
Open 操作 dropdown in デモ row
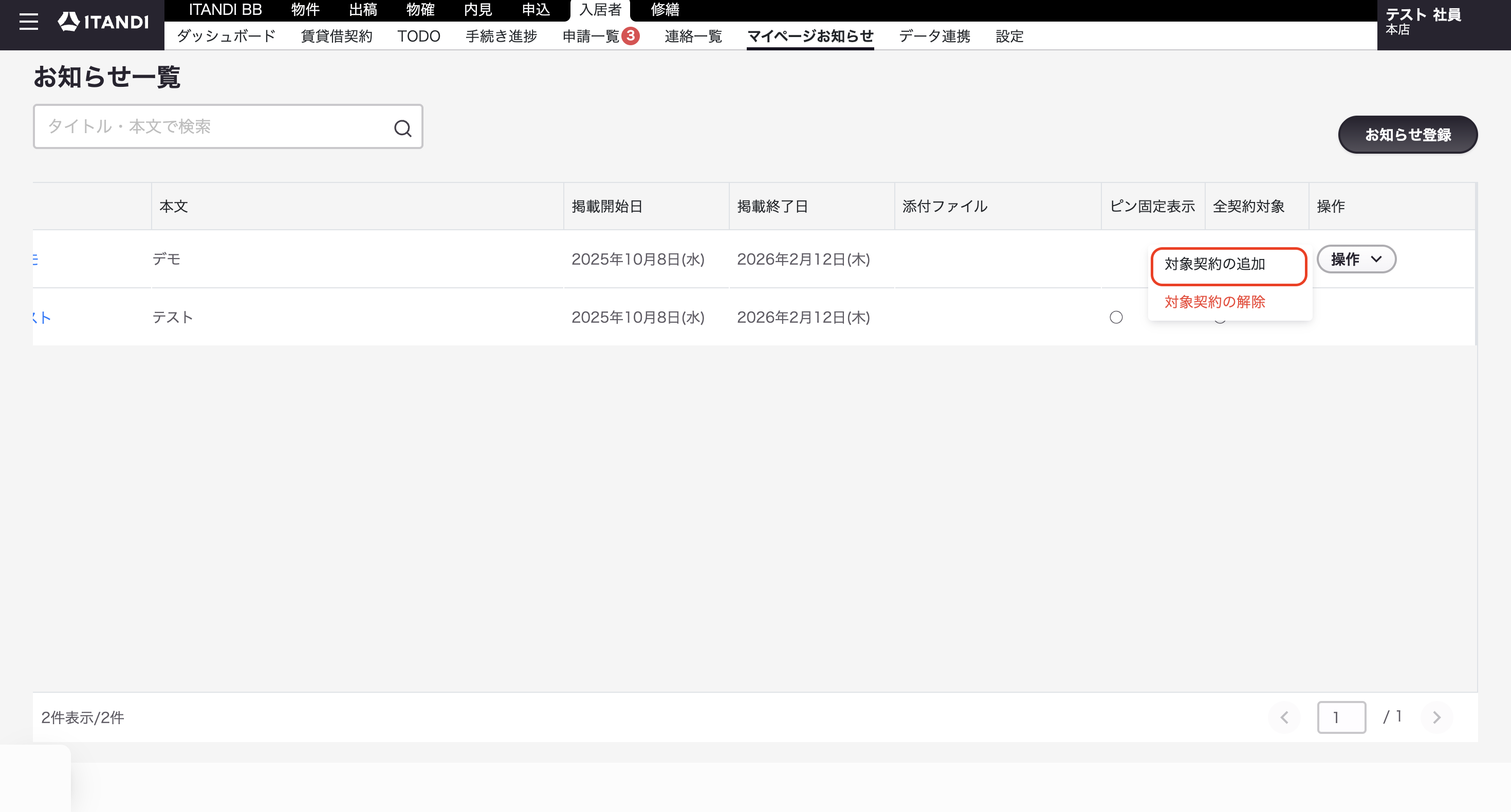coord(1356,259)
